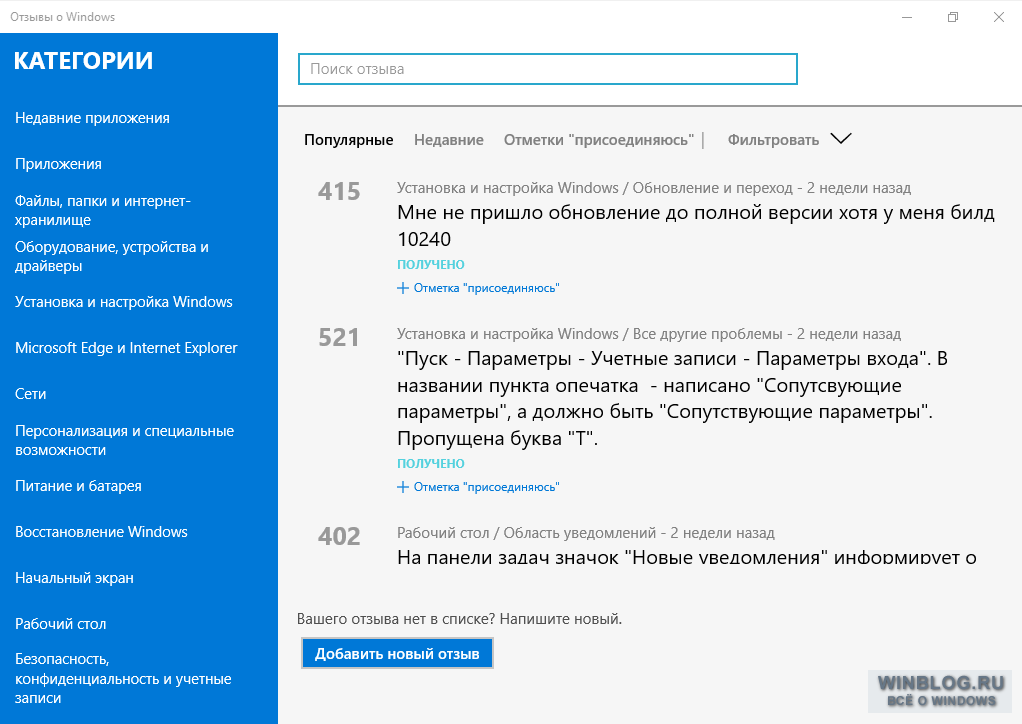Click the 521 vote count
The height and width of the screenshot is (724, 1022).
coord(339,338)
